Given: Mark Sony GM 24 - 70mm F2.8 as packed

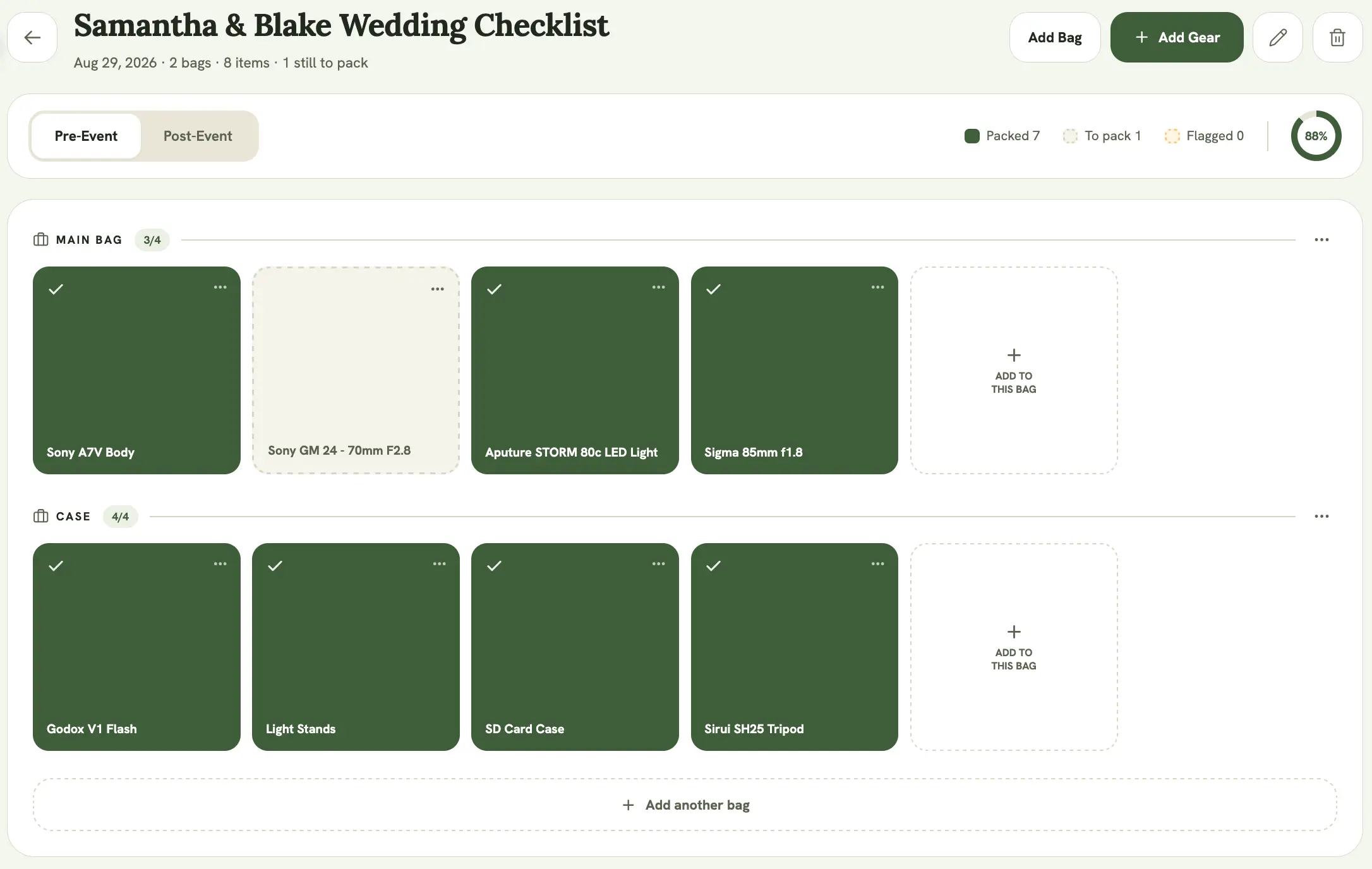Looking at the screenshot, I should tap(356, 370).
